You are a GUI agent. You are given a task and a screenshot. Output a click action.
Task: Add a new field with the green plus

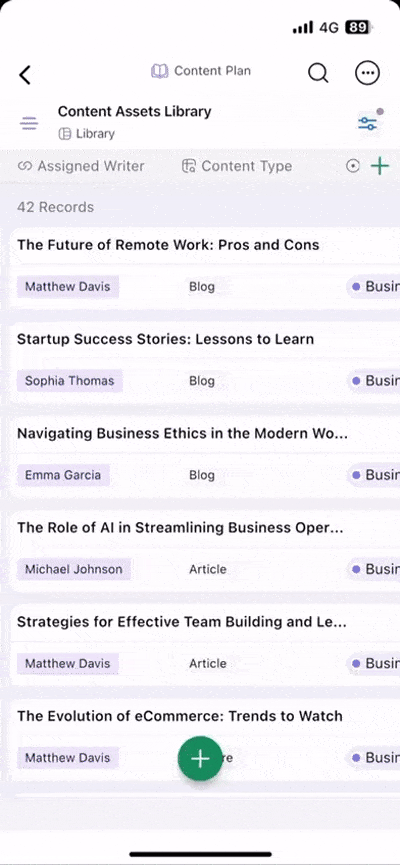380,165
